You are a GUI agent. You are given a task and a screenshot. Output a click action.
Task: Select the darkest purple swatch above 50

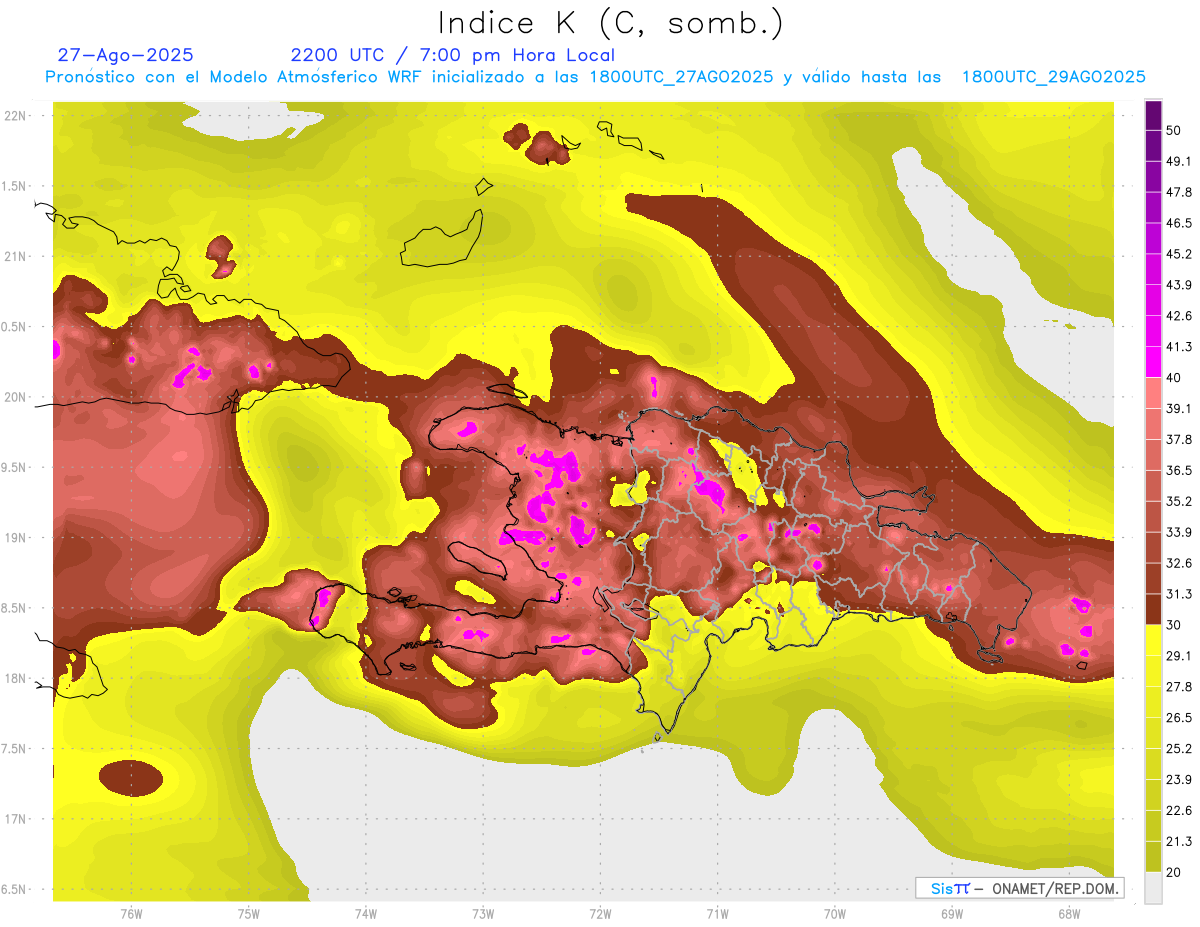point(1153,116)
